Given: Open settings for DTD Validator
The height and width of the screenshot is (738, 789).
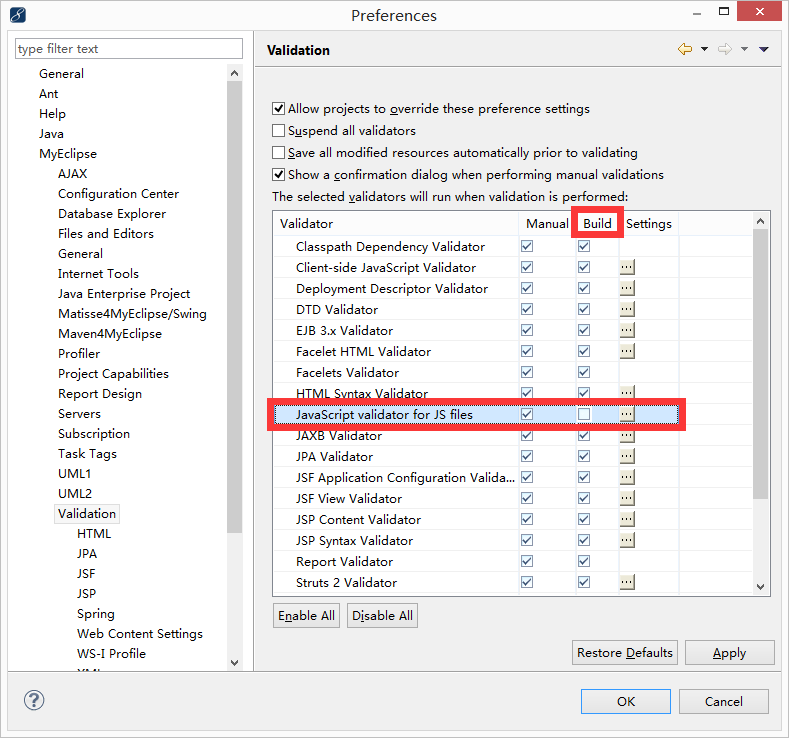Looking at the screenshot, I should click(627, 309).
